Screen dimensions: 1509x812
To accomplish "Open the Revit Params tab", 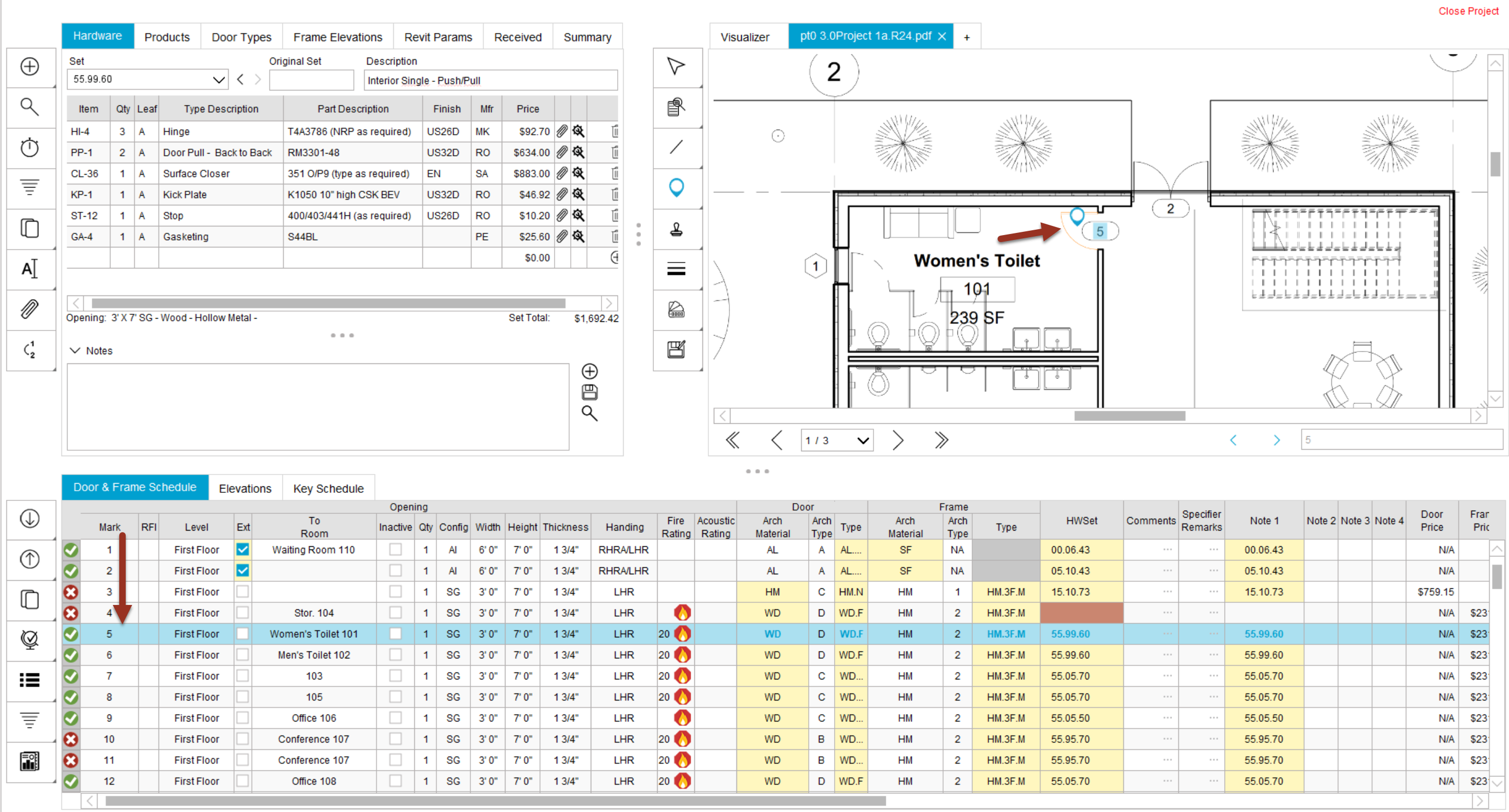I will 438,37.
